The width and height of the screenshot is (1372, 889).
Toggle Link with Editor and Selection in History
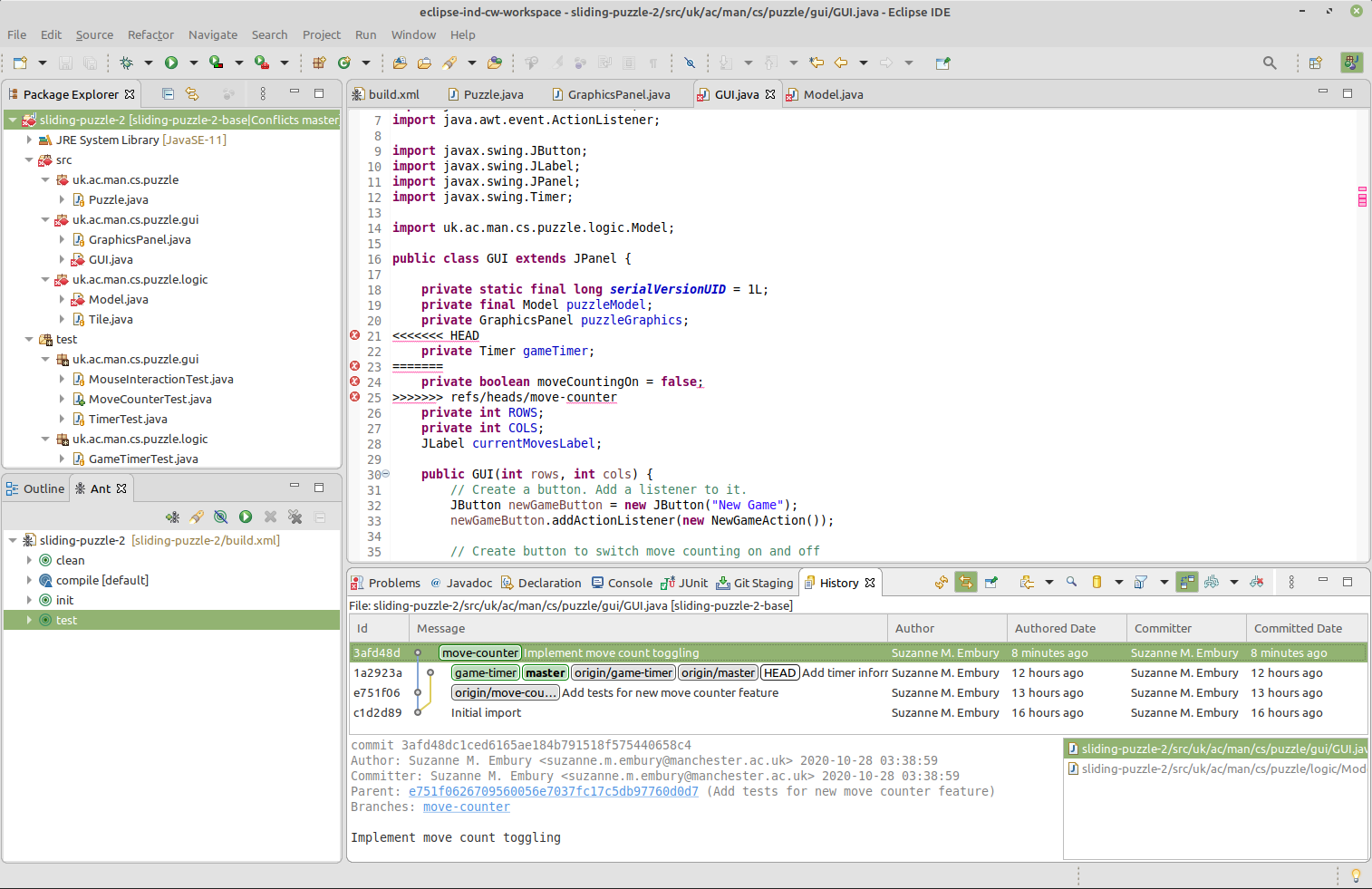[966, 582]
